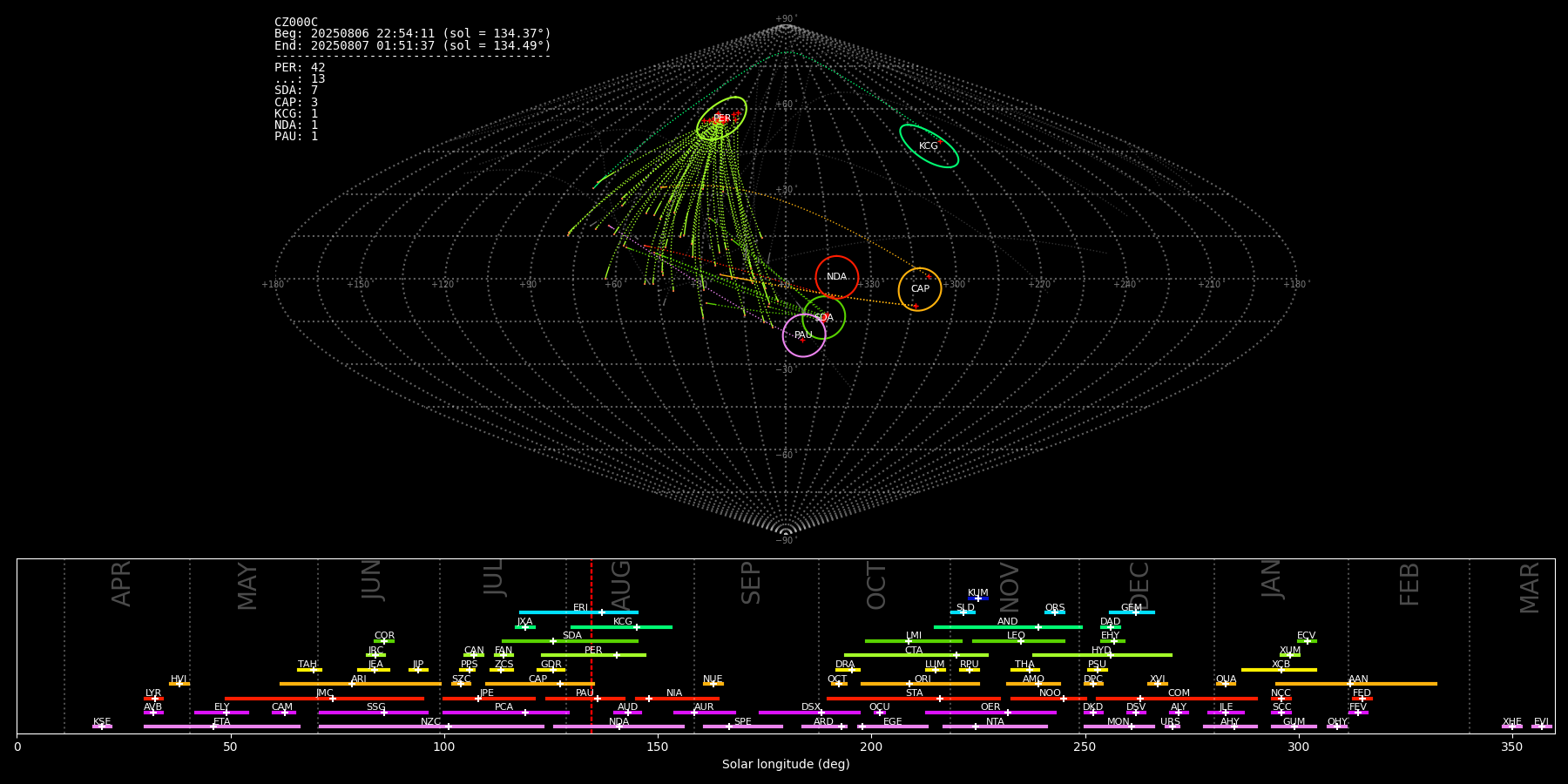This screenshot has height=784, width=1568.
Task: Click the PER radiant circle on sky map
Action: pyautogui.click(x=722, y=118)
